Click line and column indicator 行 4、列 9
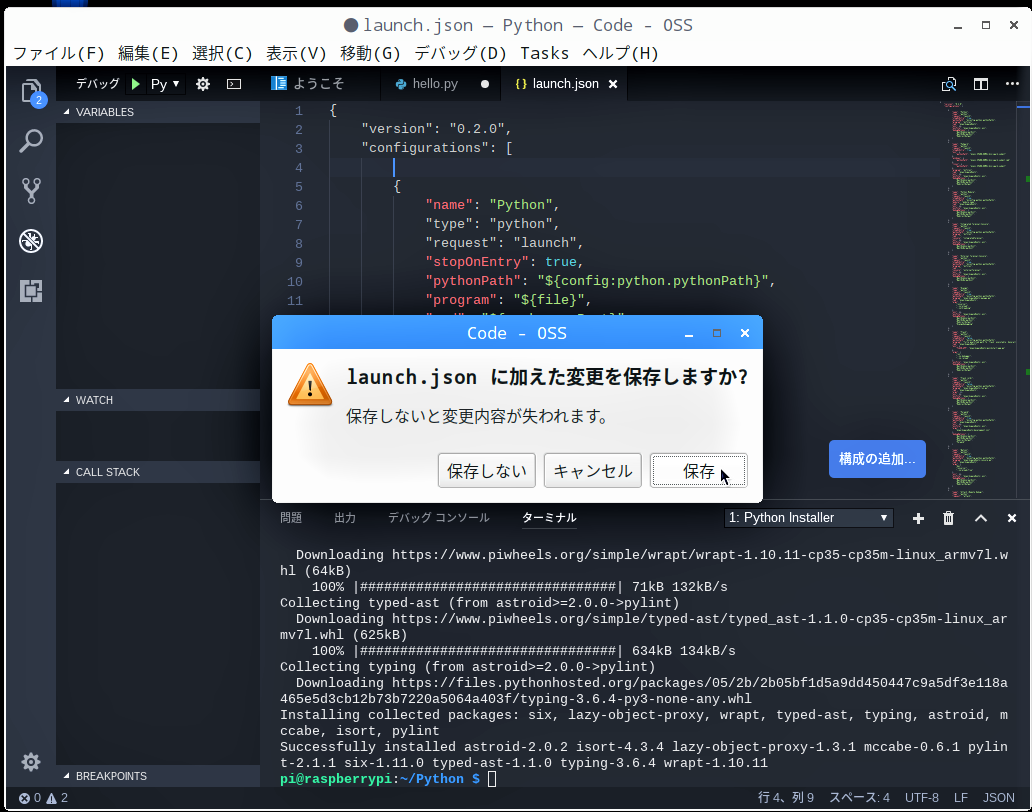The width and height of the screenshot is (1032, 812). pyautogui.click(x=786, y=798)
